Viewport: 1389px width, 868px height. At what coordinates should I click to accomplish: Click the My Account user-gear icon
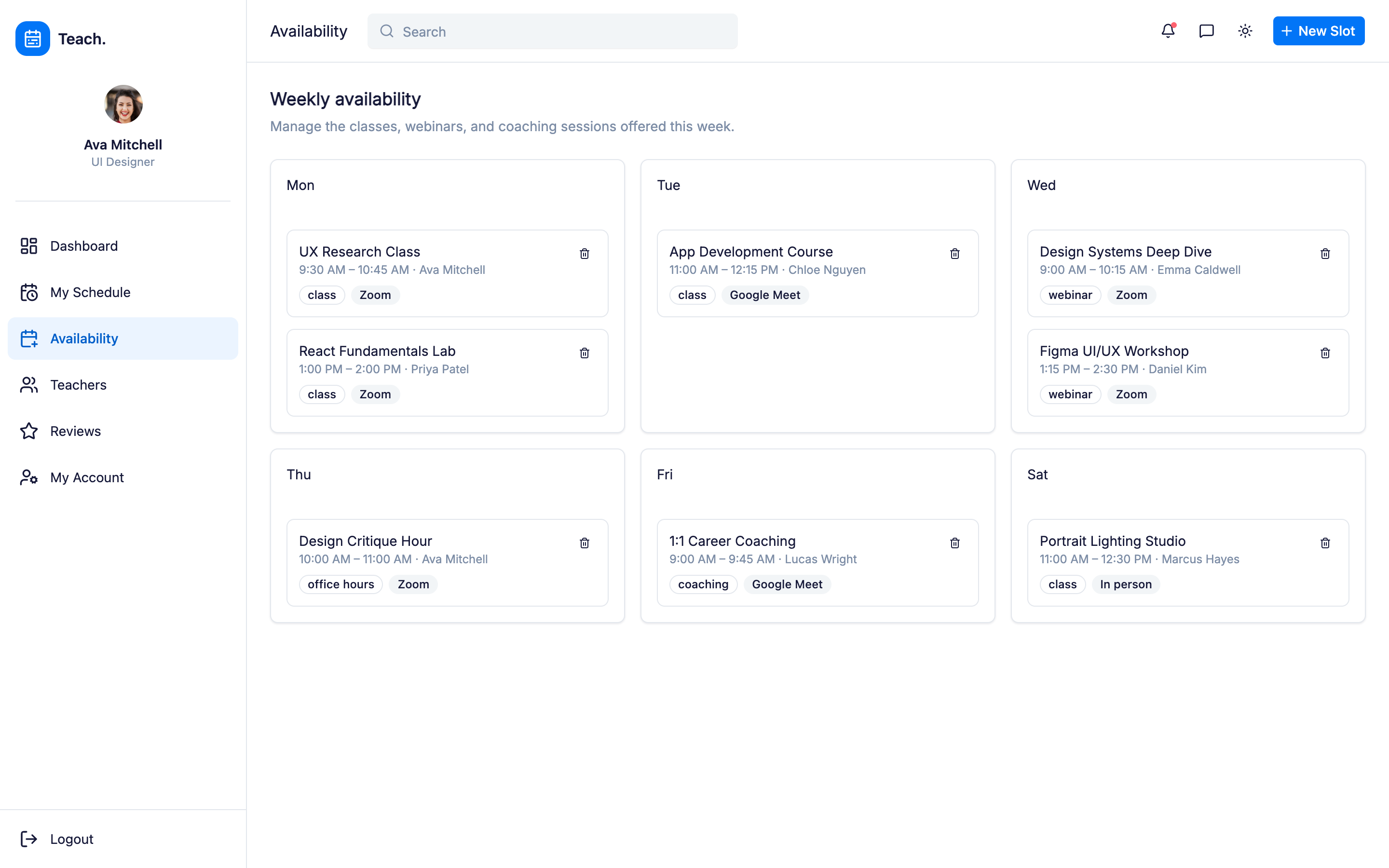(29, 477)
